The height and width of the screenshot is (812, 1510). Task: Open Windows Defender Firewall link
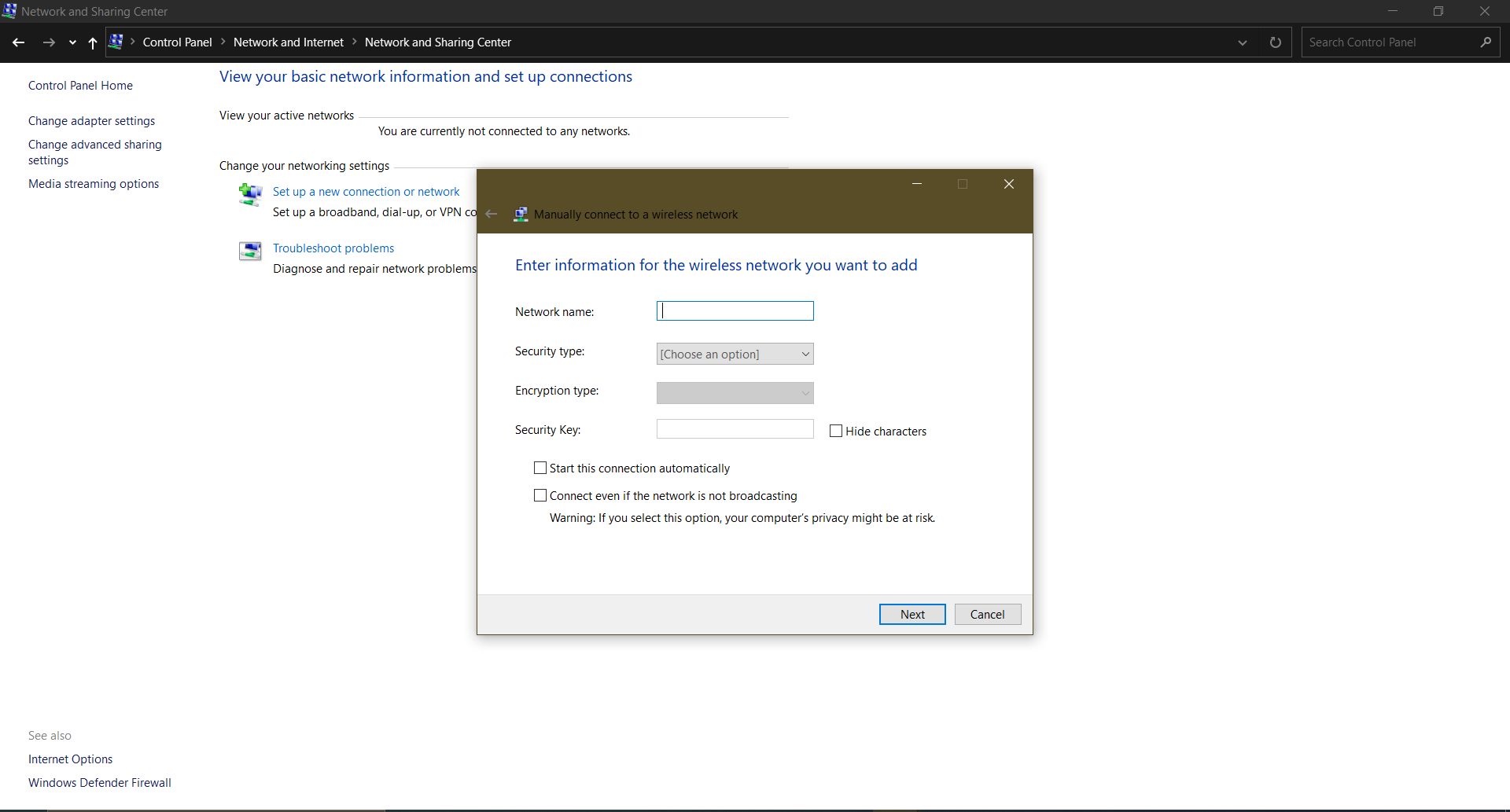click(100, 783)
